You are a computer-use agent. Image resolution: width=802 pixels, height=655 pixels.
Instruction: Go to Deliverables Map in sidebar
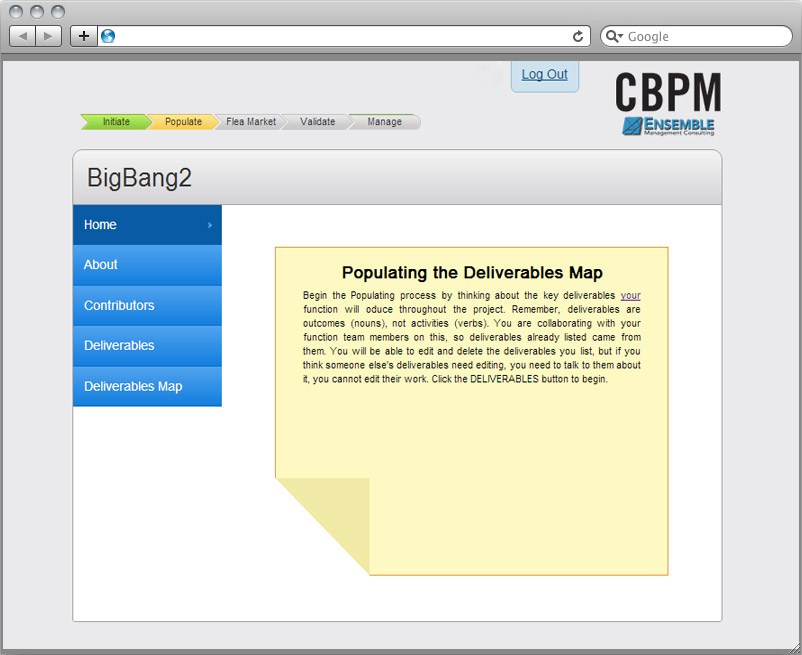(133, 386)
